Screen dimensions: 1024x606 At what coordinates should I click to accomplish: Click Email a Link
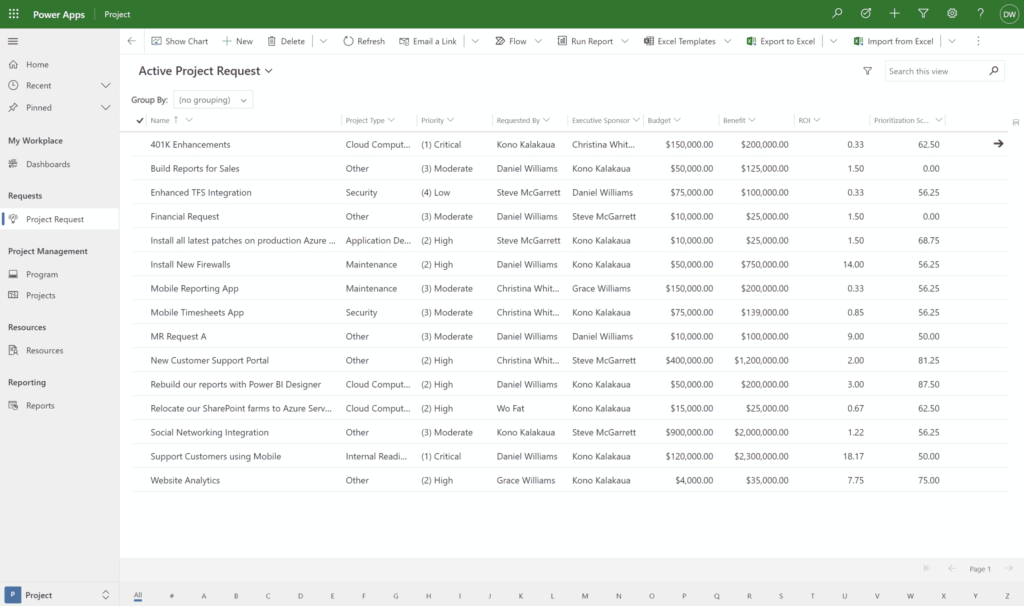(x=428, y=41)
